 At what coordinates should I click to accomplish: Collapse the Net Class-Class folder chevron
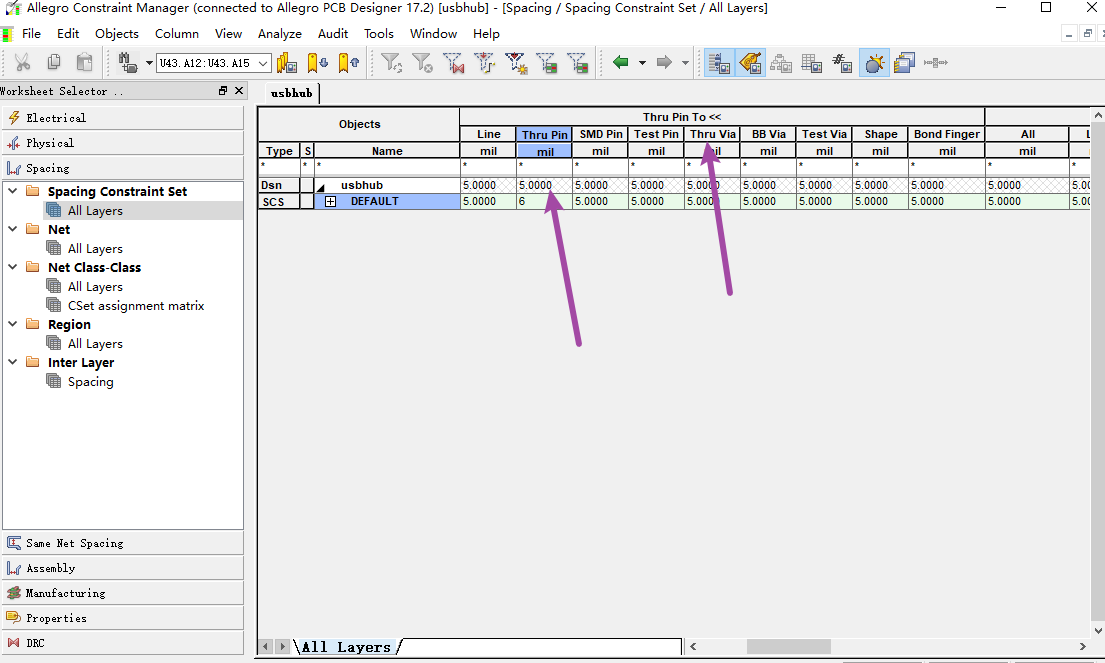(x=13, y=267)
